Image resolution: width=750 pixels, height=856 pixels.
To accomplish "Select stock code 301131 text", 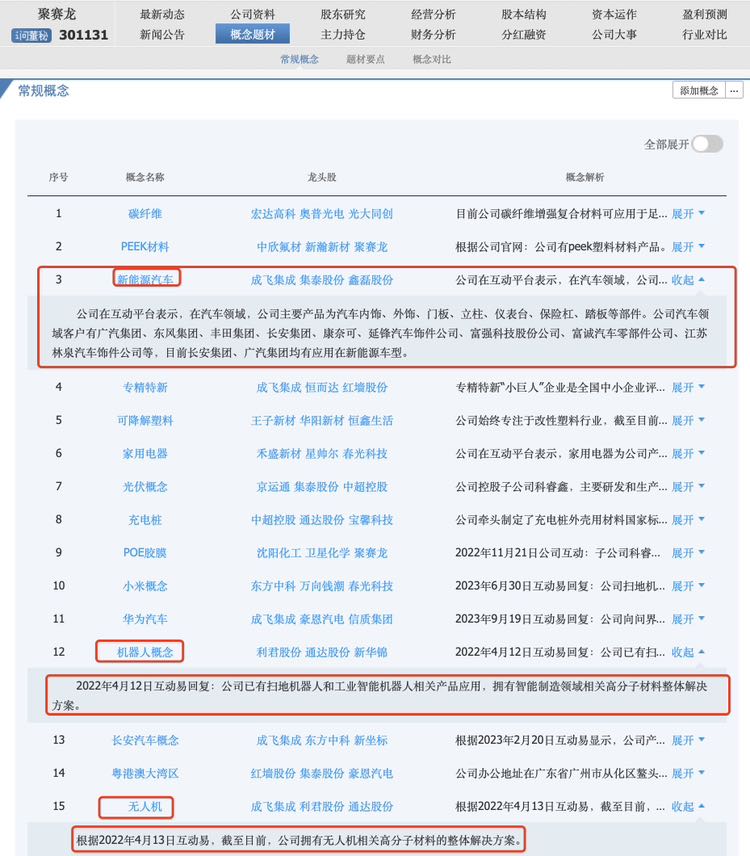I will pyautogui.click(x=84, y=35).
